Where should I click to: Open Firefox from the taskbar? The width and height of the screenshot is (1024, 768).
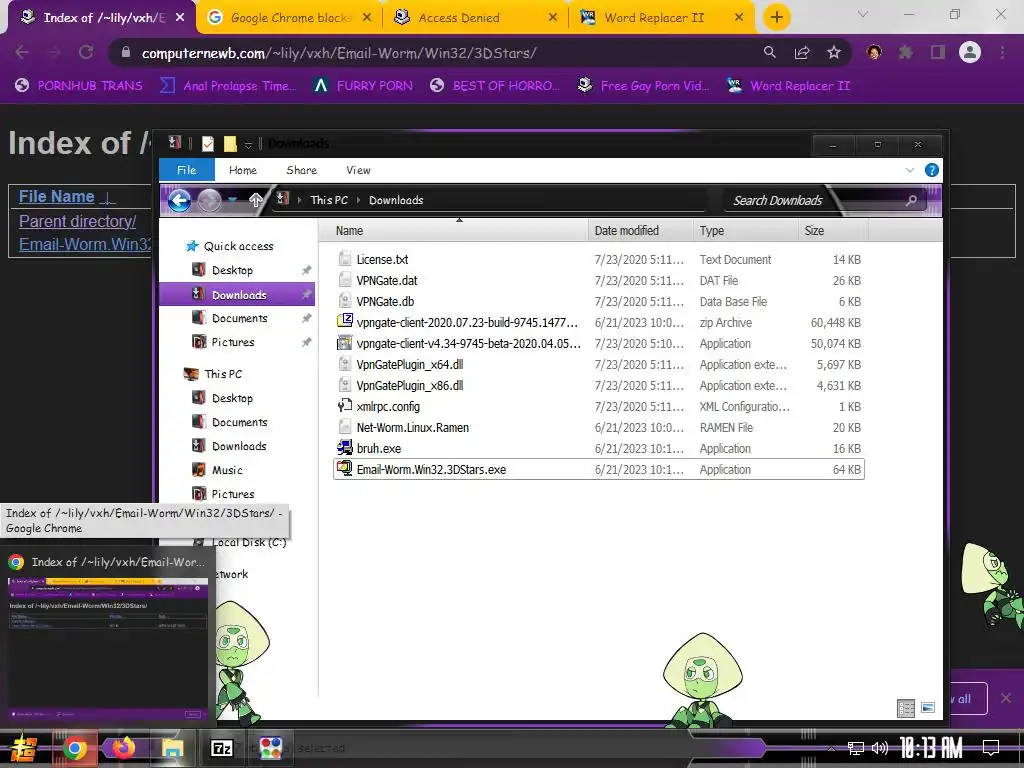123,748
